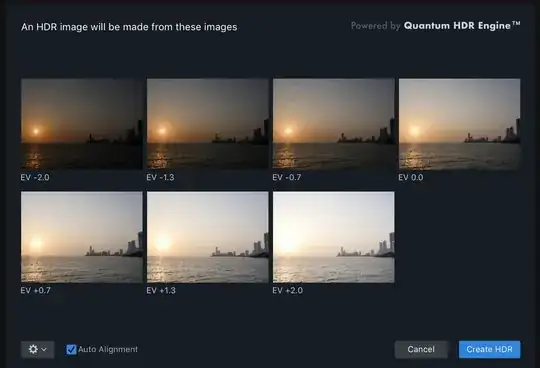The image size is (540, 368).
Task: Select the EV -0.7 thumbnail
Action: (334, 124)
